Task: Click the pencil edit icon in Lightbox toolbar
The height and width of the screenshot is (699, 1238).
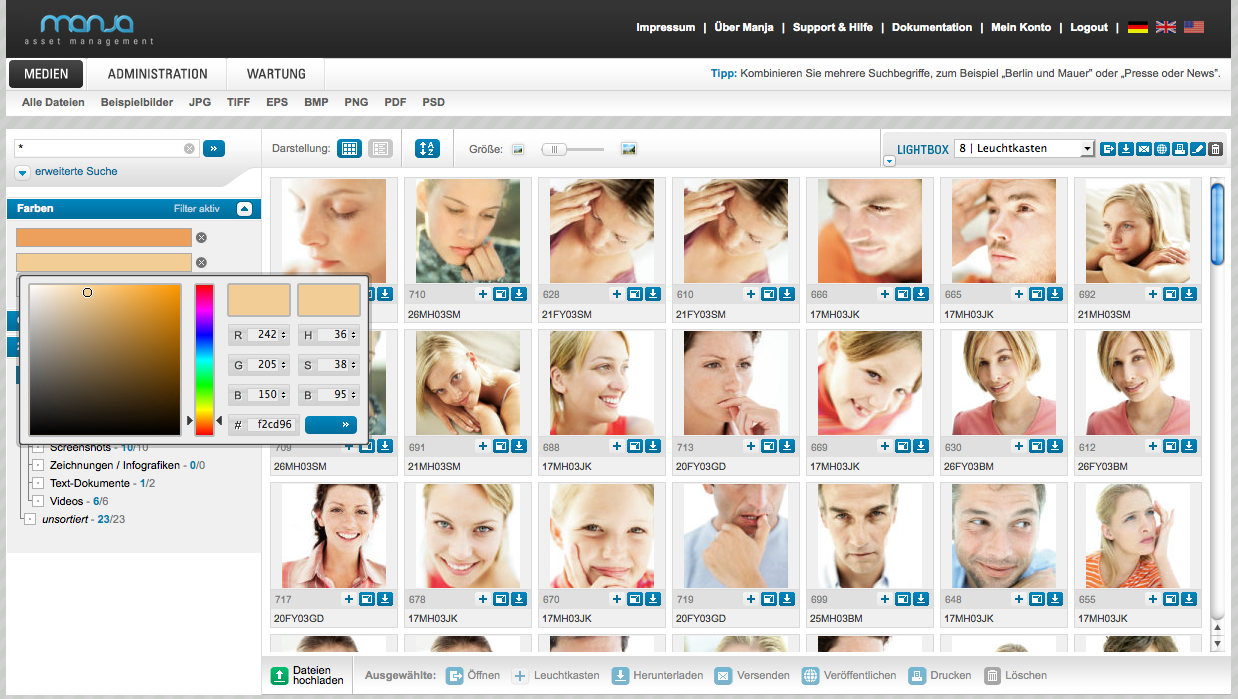Action: (x=1197, y=149)
